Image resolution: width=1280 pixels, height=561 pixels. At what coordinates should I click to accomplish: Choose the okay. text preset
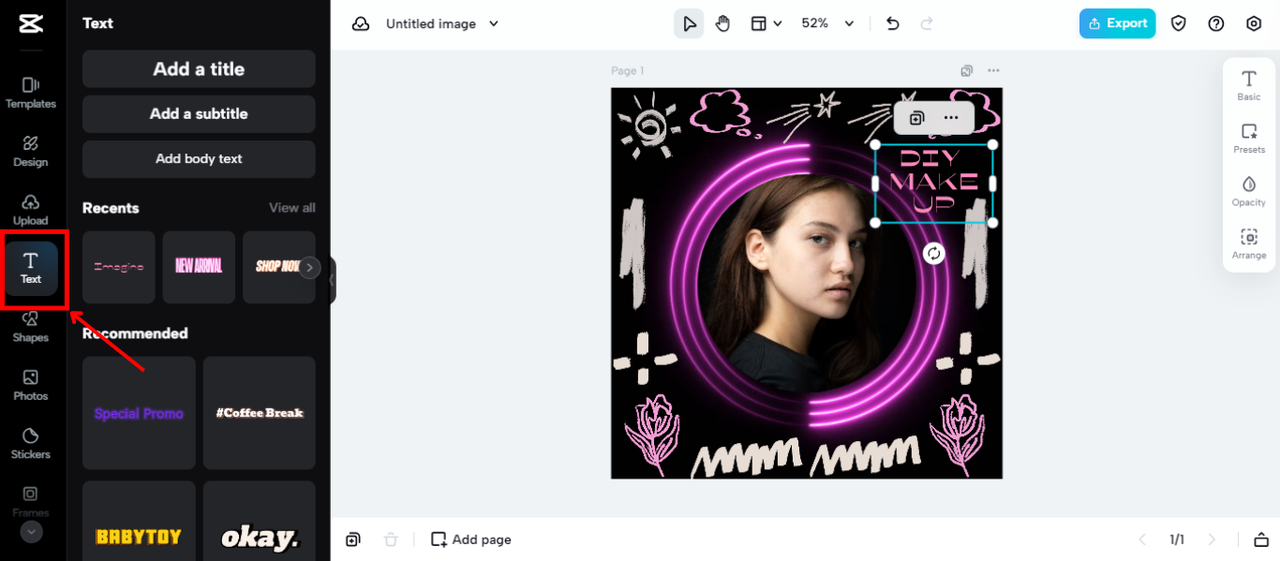click(x=259, y=521)
